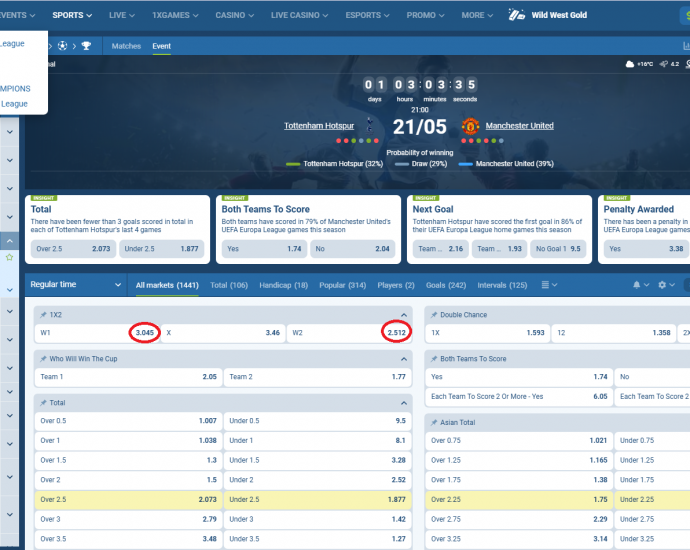This screenshot has width=690, height=550.
Task: Select Over 0.5 at 1.007
Action: [128, 421]
